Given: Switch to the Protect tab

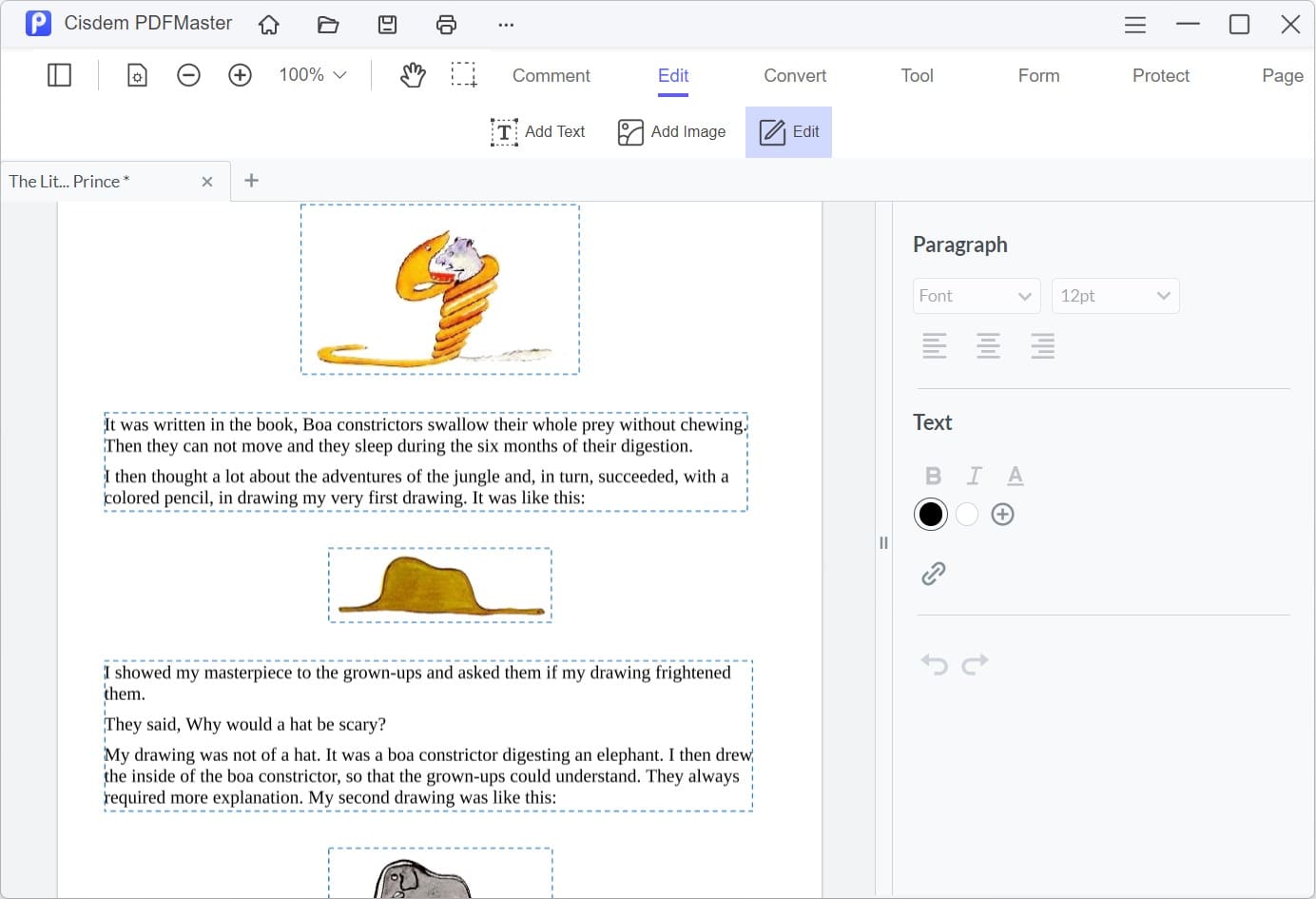Looking at the screenshot, I should tap(1160, 75).
